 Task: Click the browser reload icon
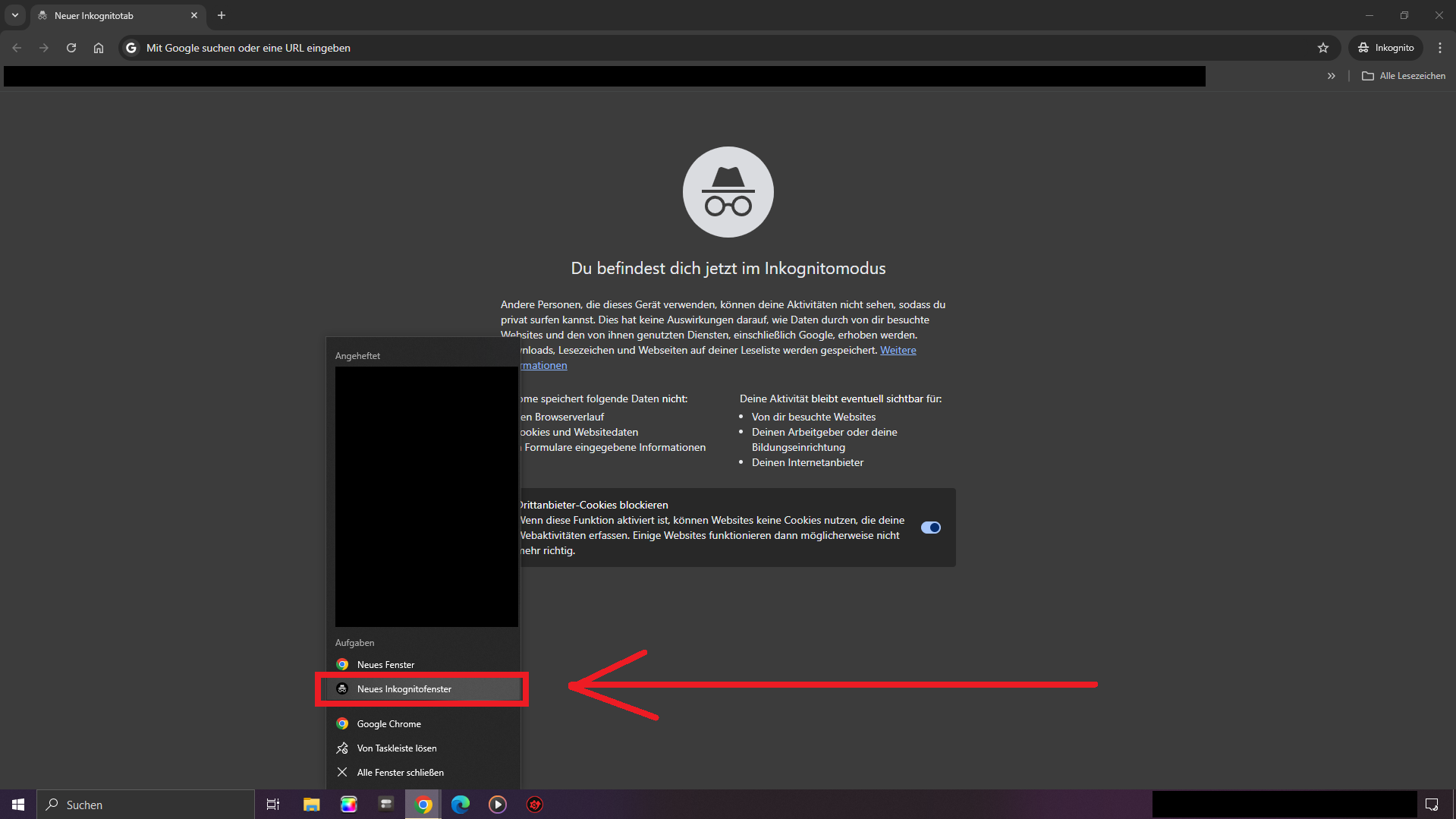pyautogui.click(x=71, y=48)
